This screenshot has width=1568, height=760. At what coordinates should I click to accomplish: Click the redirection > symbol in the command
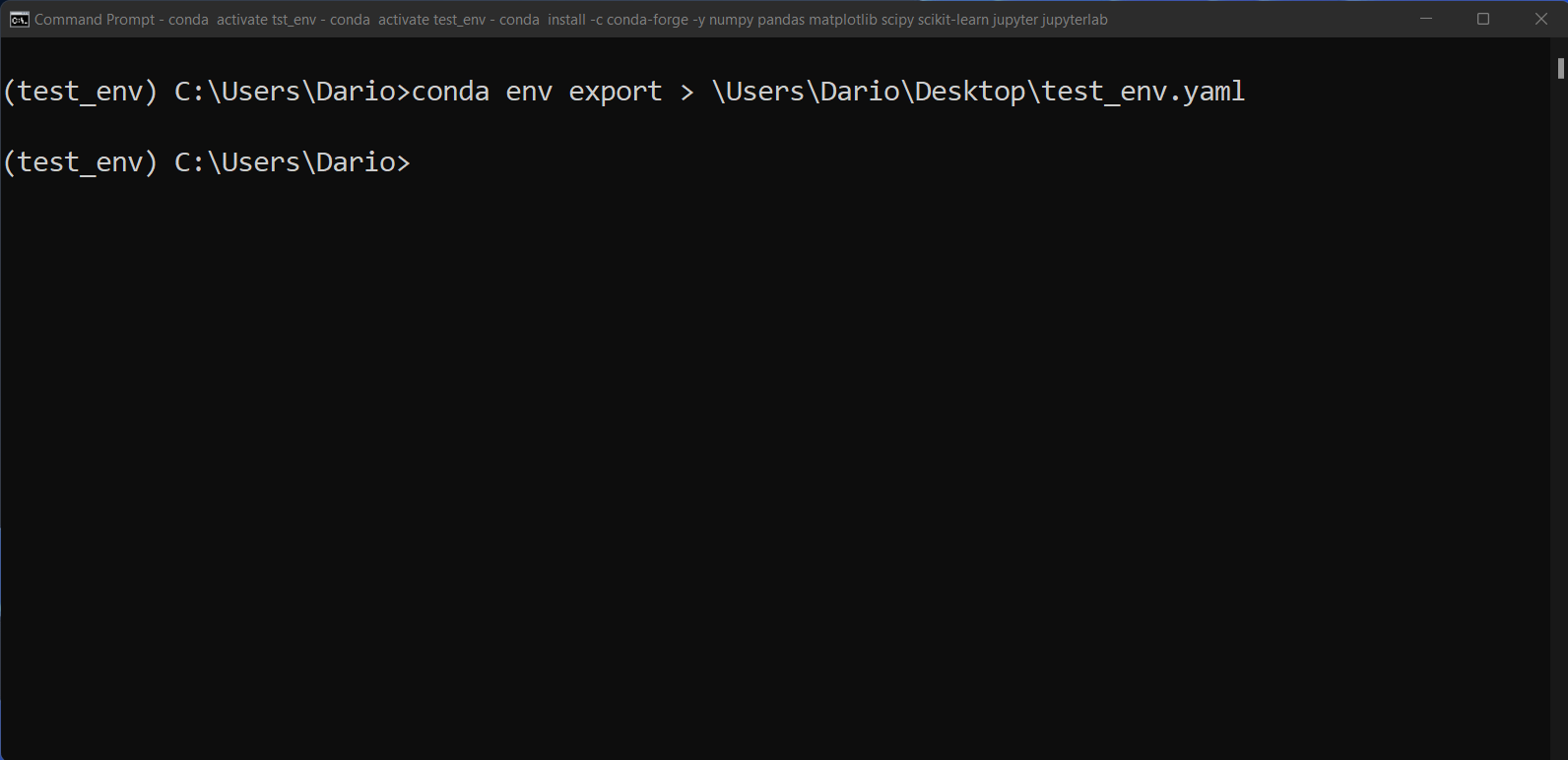(686, 91)
